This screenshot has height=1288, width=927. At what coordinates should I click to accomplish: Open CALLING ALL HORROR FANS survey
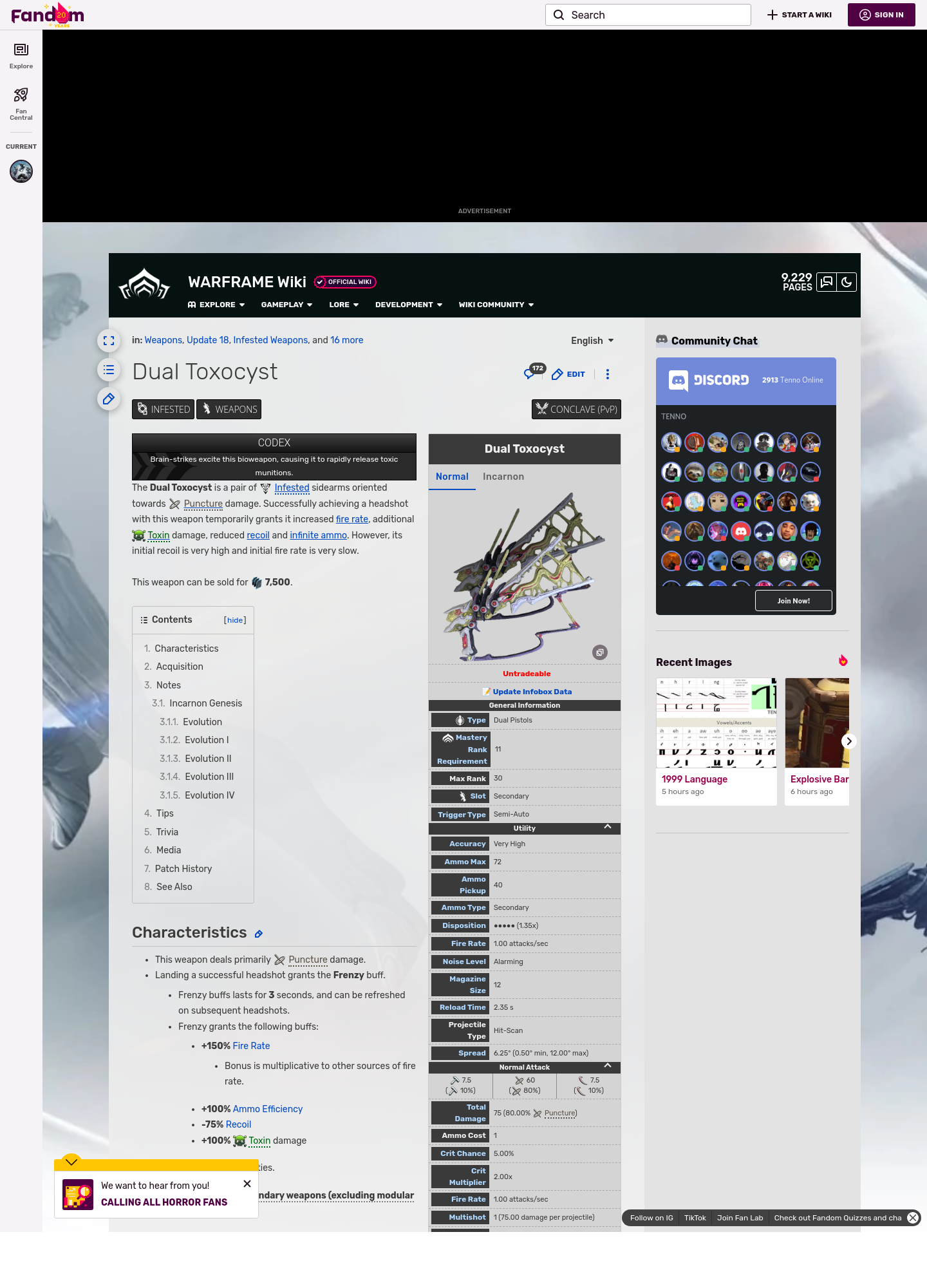coord(164,1202)
